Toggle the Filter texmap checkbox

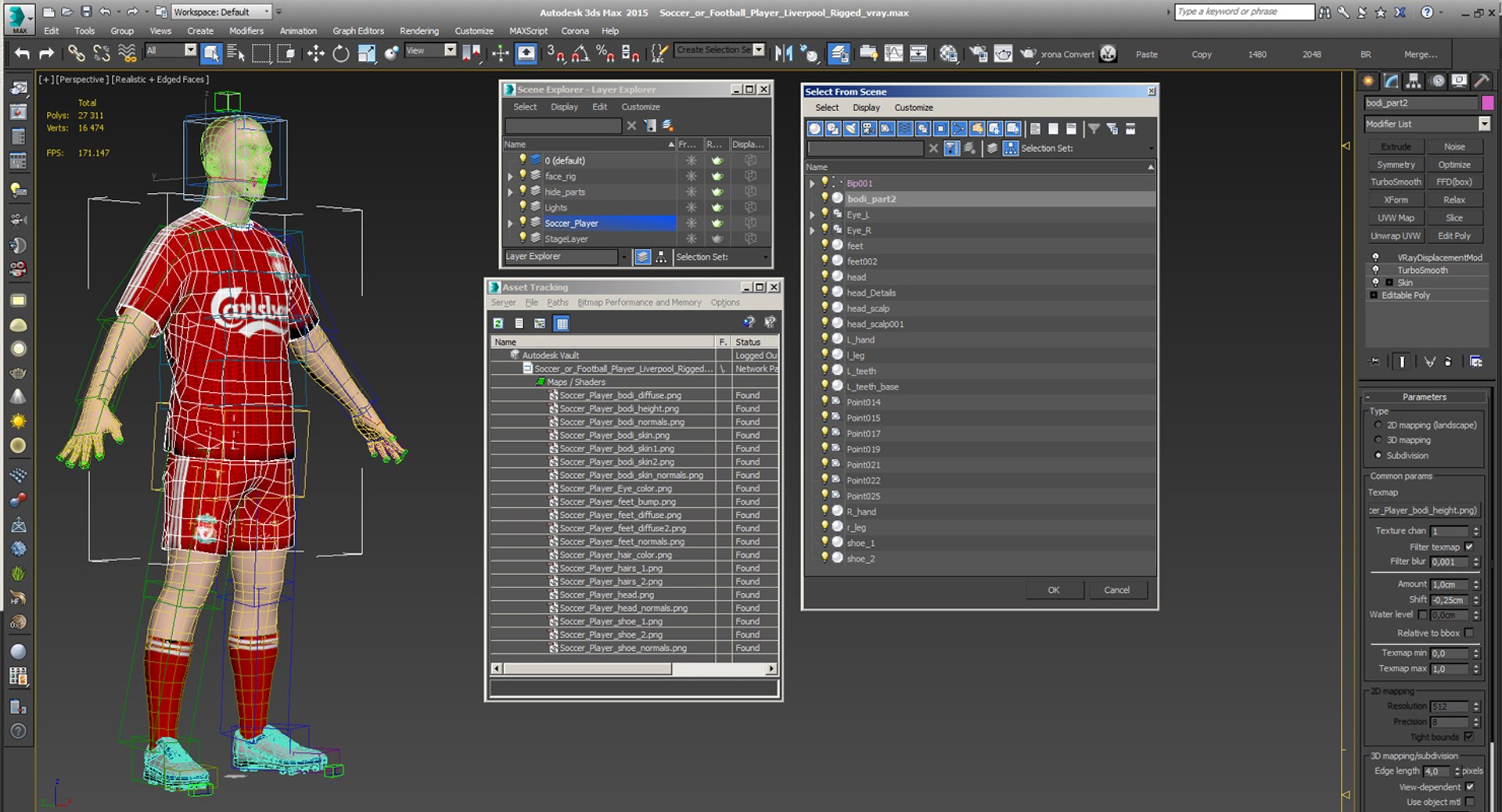coord(1468,547)
